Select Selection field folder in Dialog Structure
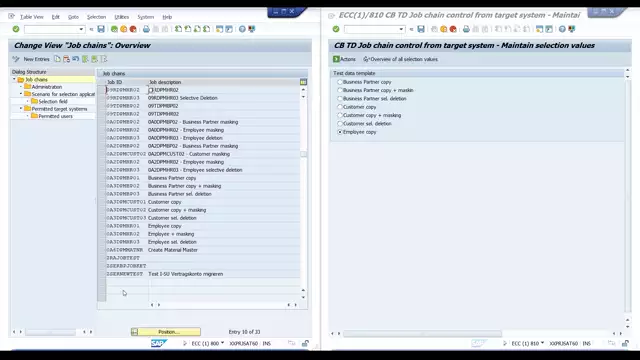This screenshot has height=360, width=640. coord(49,101)
